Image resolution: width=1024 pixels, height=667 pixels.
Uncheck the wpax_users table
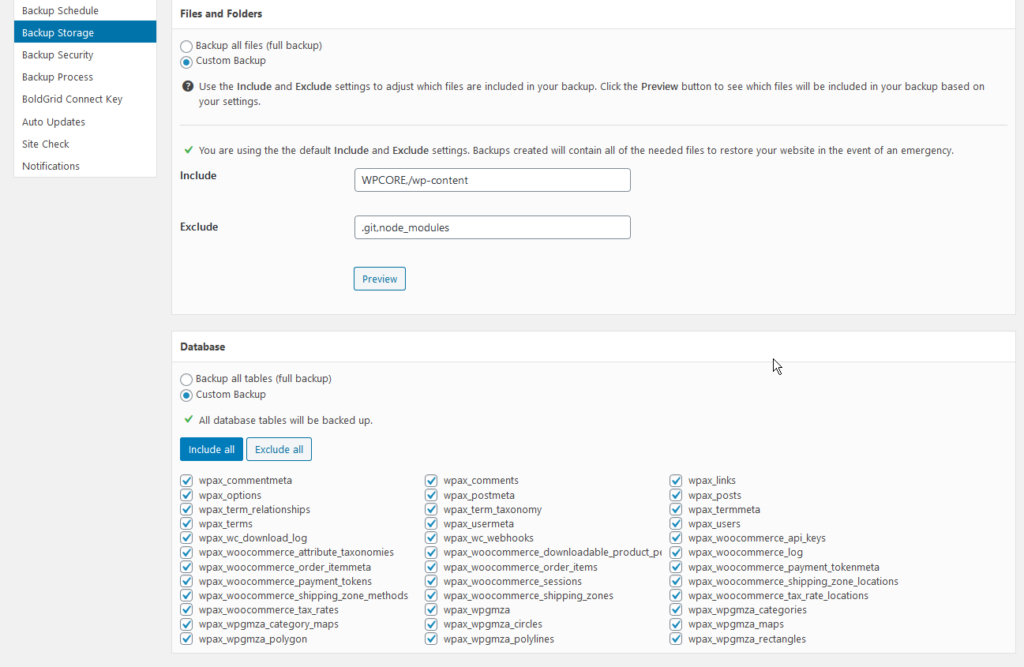pos(676,524)
